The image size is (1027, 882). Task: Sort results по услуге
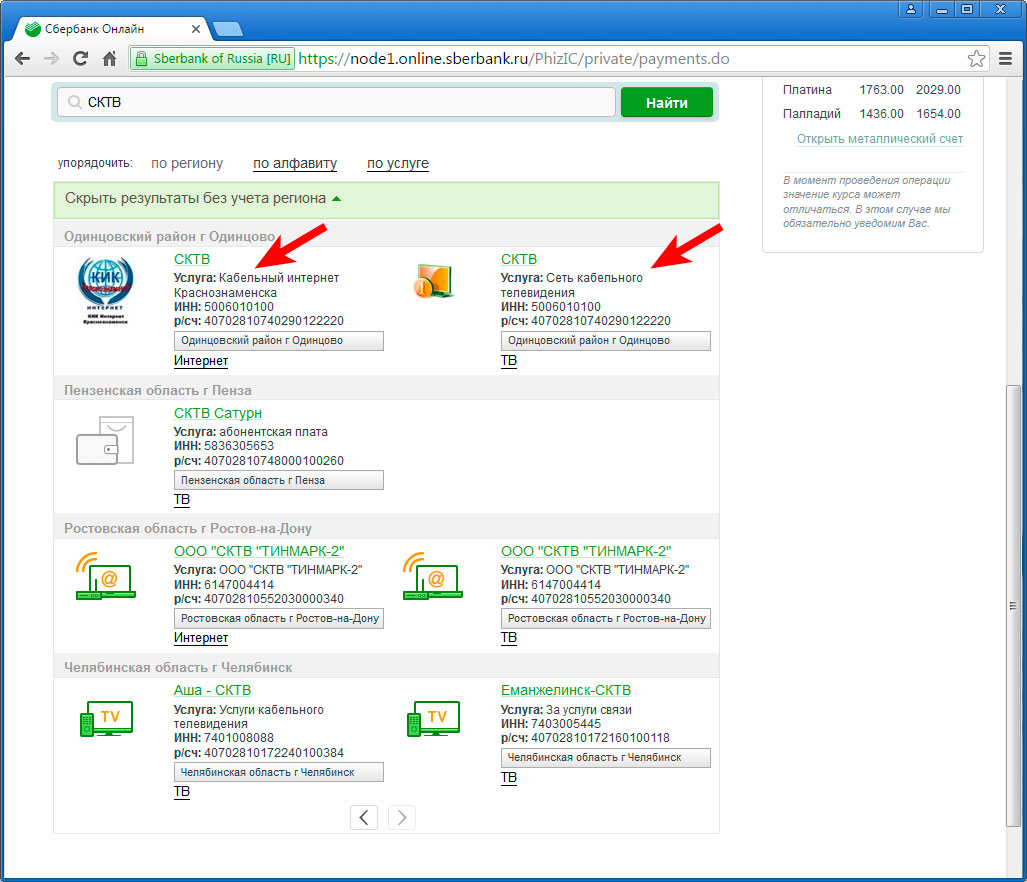(398, 163)
